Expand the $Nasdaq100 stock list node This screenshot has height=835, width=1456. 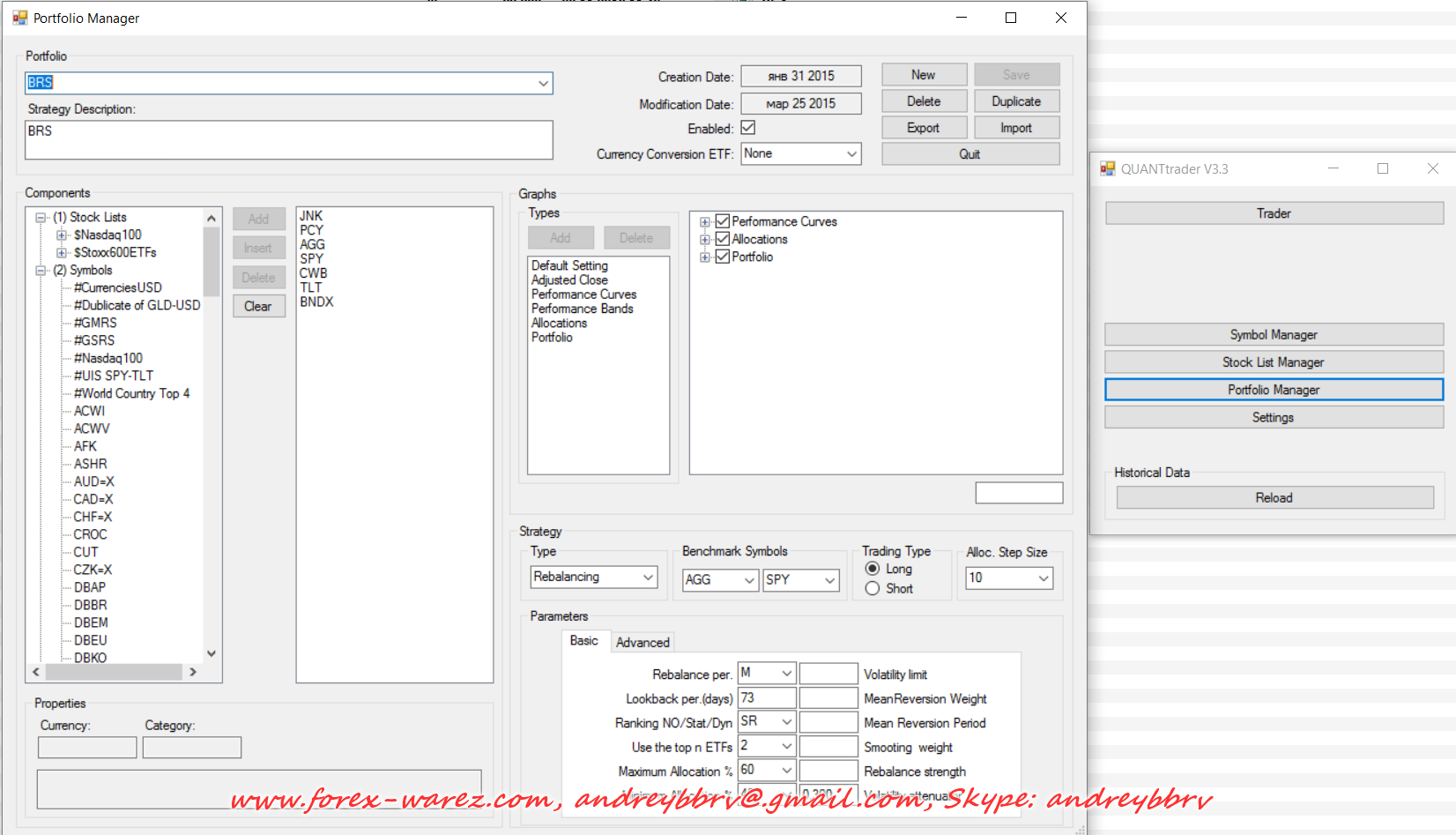click(x=62, y=235)
